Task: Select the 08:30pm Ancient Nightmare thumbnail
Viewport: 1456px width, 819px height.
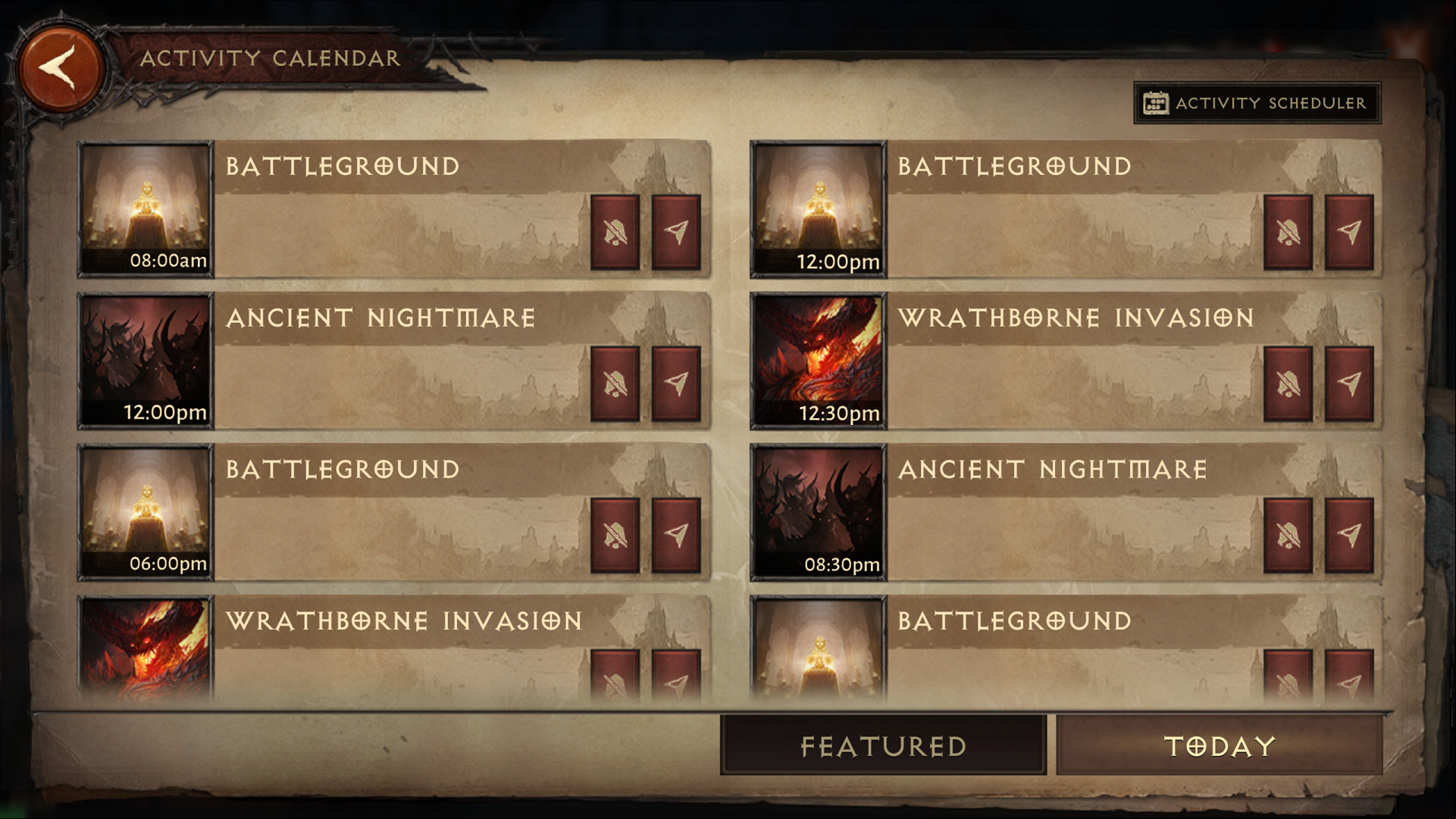Action: 818,513
